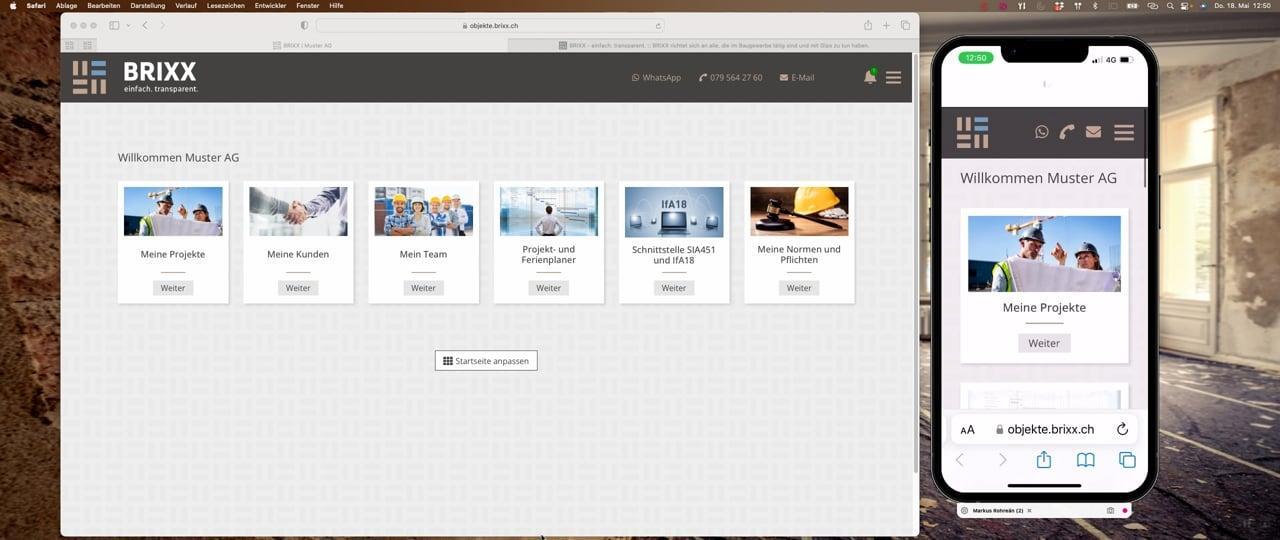Click Weiter under Meine Normen und Pflichten
This screenshot has height=540, width=1280.
click(x=799, y=288)
